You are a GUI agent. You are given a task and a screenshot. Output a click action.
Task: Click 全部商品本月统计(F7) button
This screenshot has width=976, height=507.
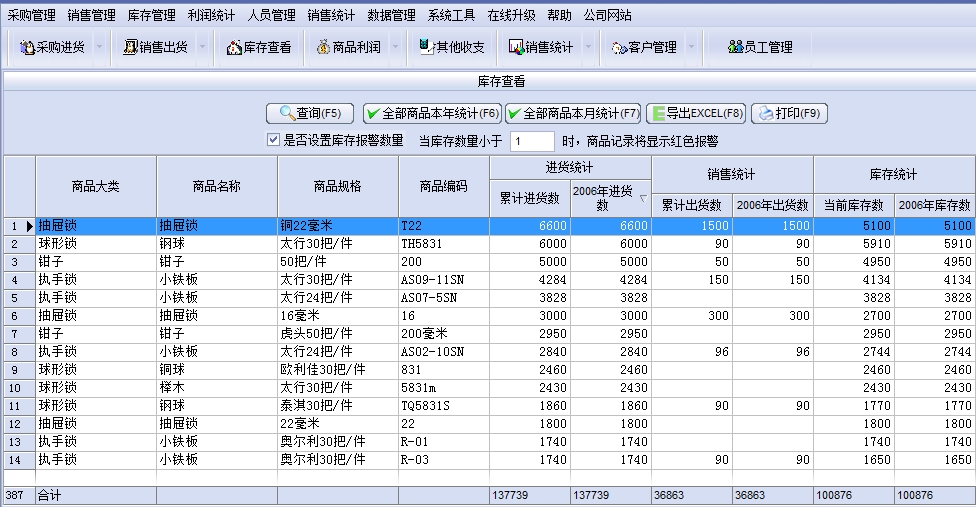click(x=573, y=113)
